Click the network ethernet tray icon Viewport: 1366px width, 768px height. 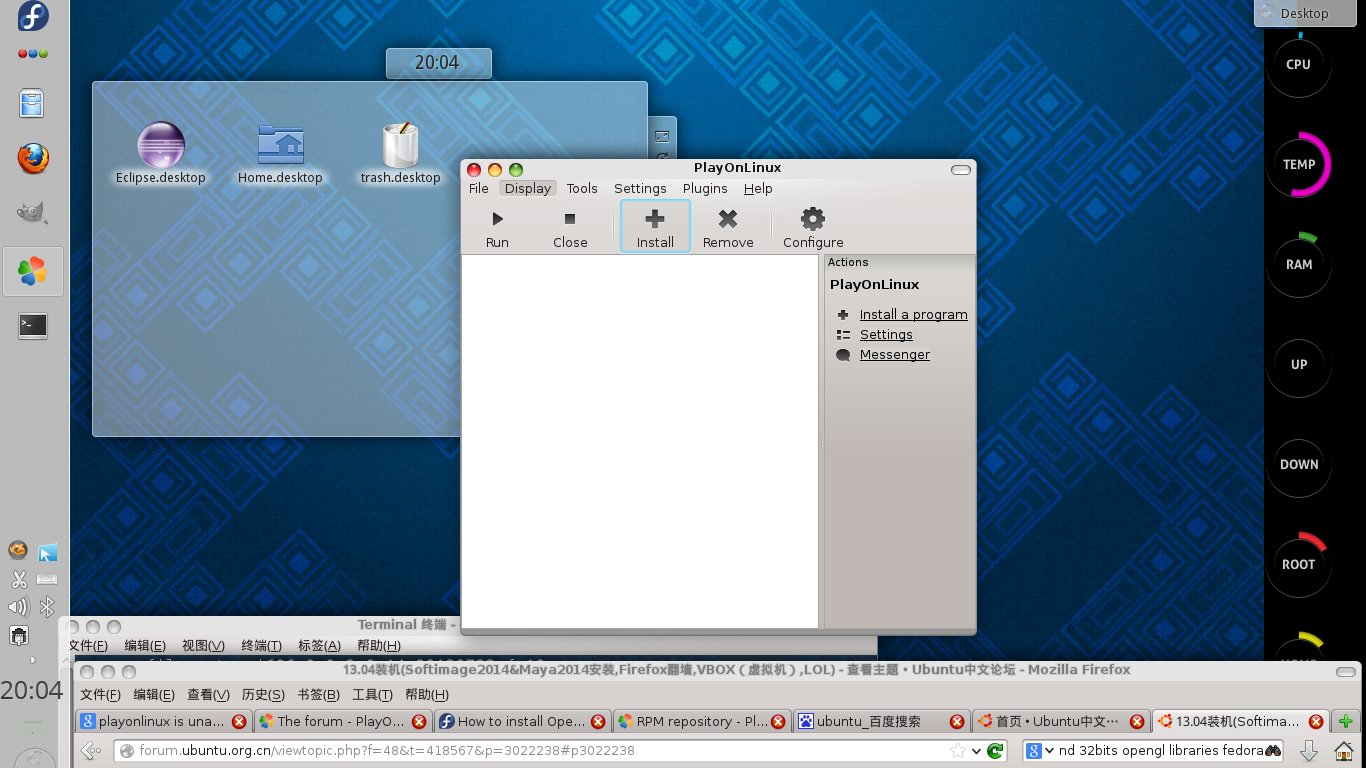pyautogui.click(x=18, y=635)
